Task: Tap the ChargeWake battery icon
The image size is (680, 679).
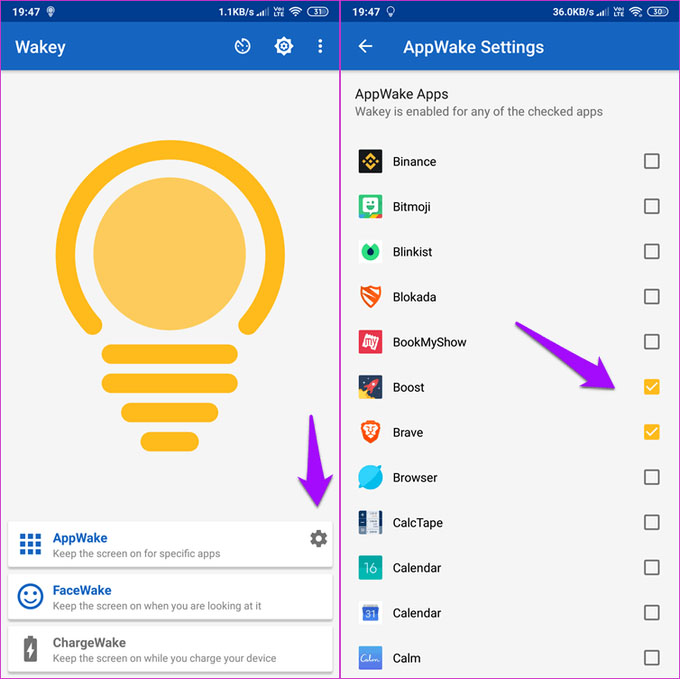Action: 30,649
